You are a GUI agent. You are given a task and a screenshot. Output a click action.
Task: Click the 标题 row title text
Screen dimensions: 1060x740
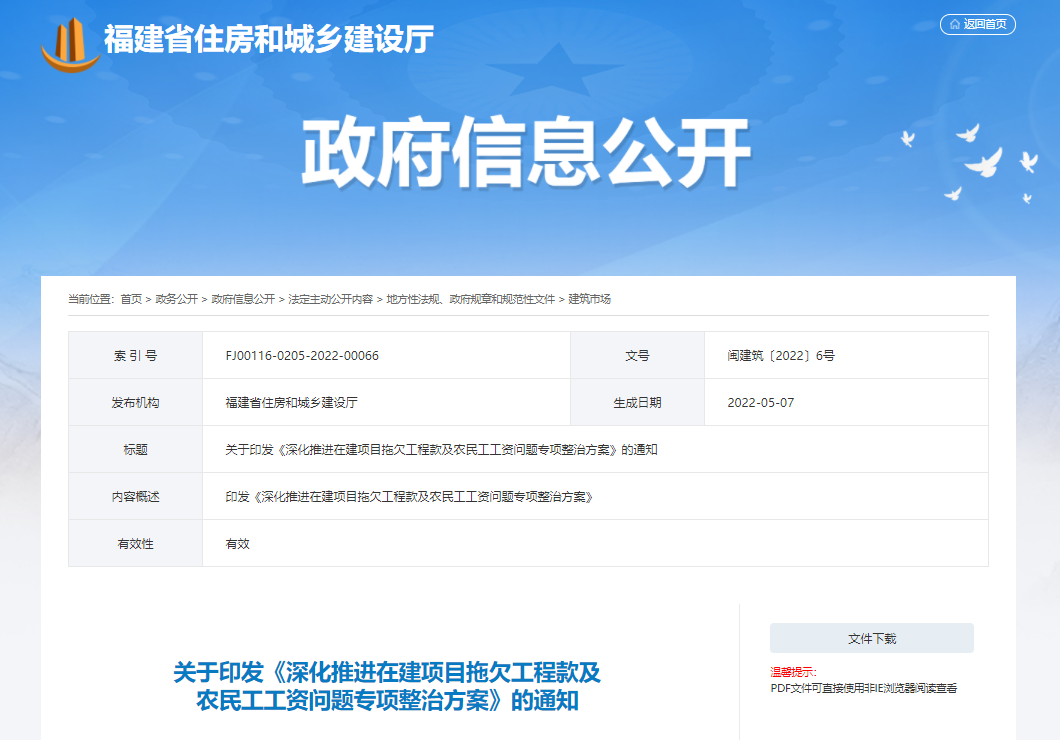(x=441, y=450)
